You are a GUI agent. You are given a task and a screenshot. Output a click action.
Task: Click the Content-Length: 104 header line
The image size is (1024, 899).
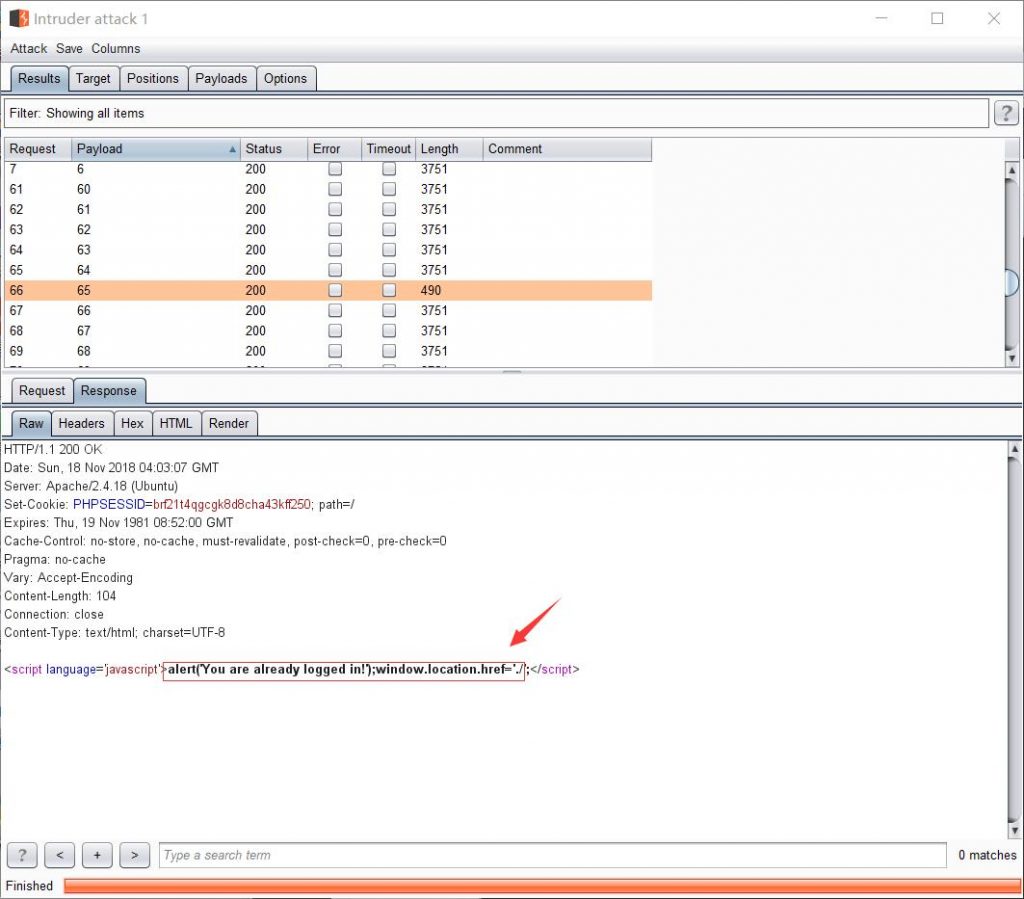tap(60, 596)
